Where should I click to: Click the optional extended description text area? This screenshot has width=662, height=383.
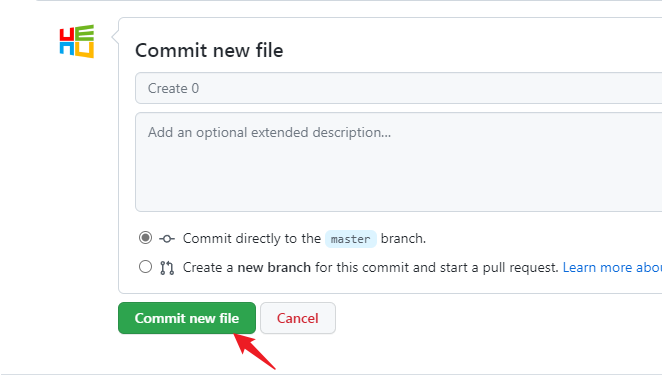pyautogui.click(x=399, y=162)
